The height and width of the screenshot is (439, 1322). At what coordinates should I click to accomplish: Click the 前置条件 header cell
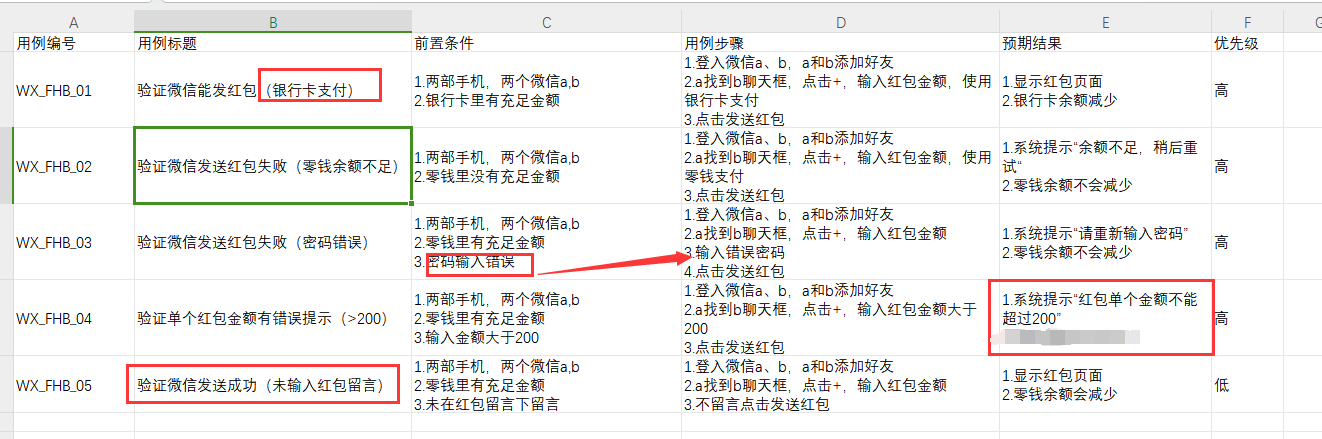[x=546, y=43]
